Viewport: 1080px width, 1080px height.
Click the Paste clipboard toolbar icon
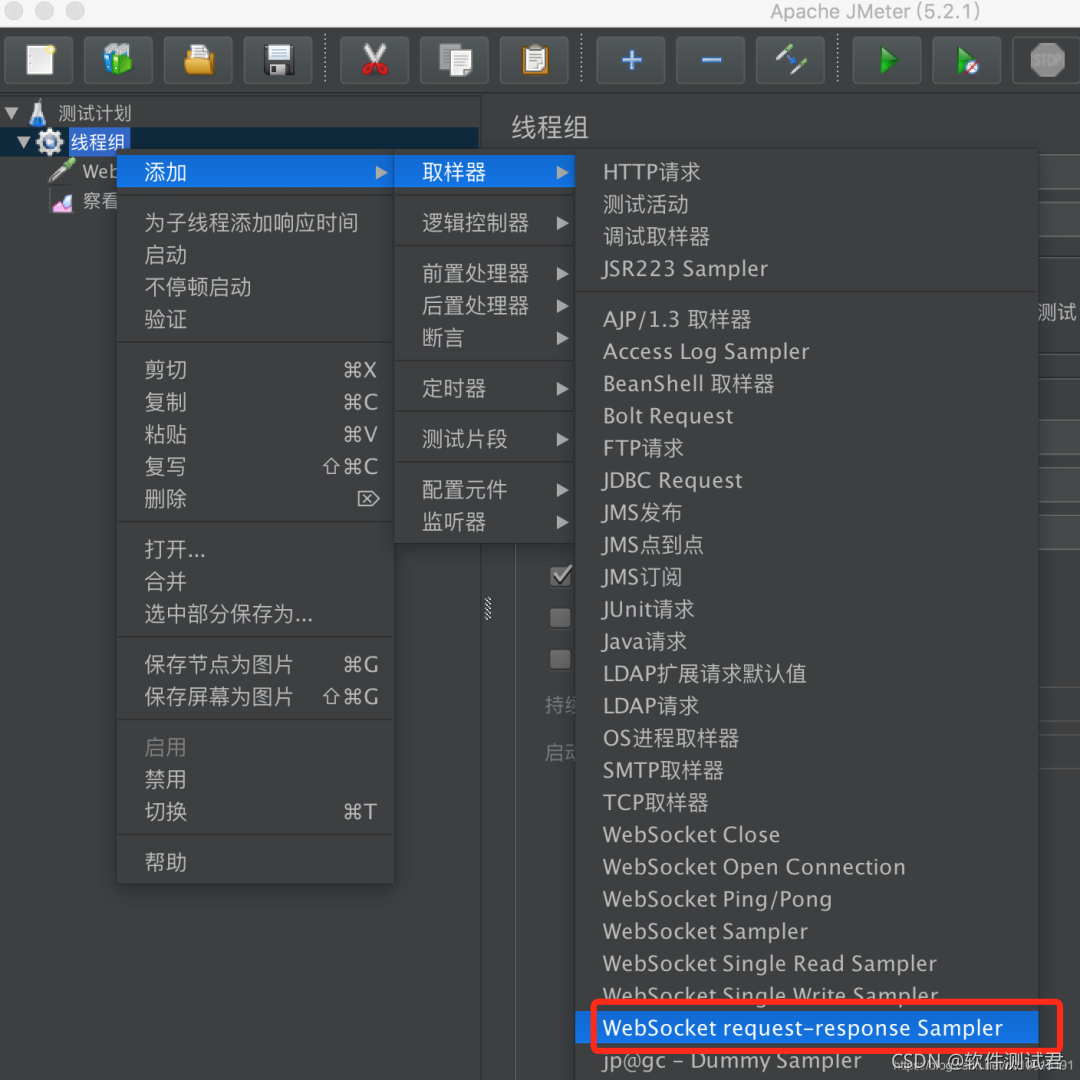coord(534,60)
